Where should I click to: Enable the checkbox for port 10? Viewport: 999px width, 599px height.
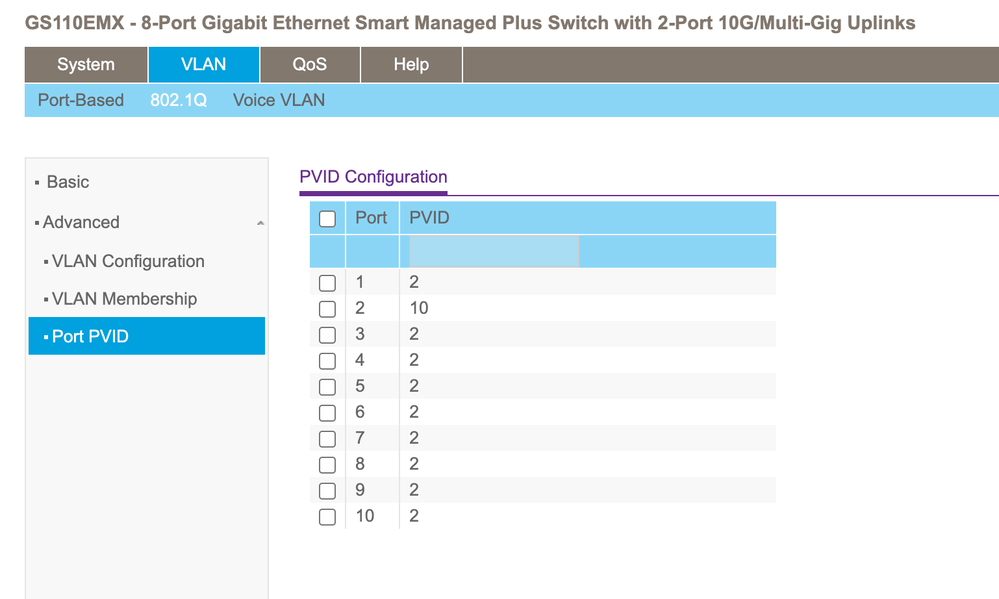[327, 517]
